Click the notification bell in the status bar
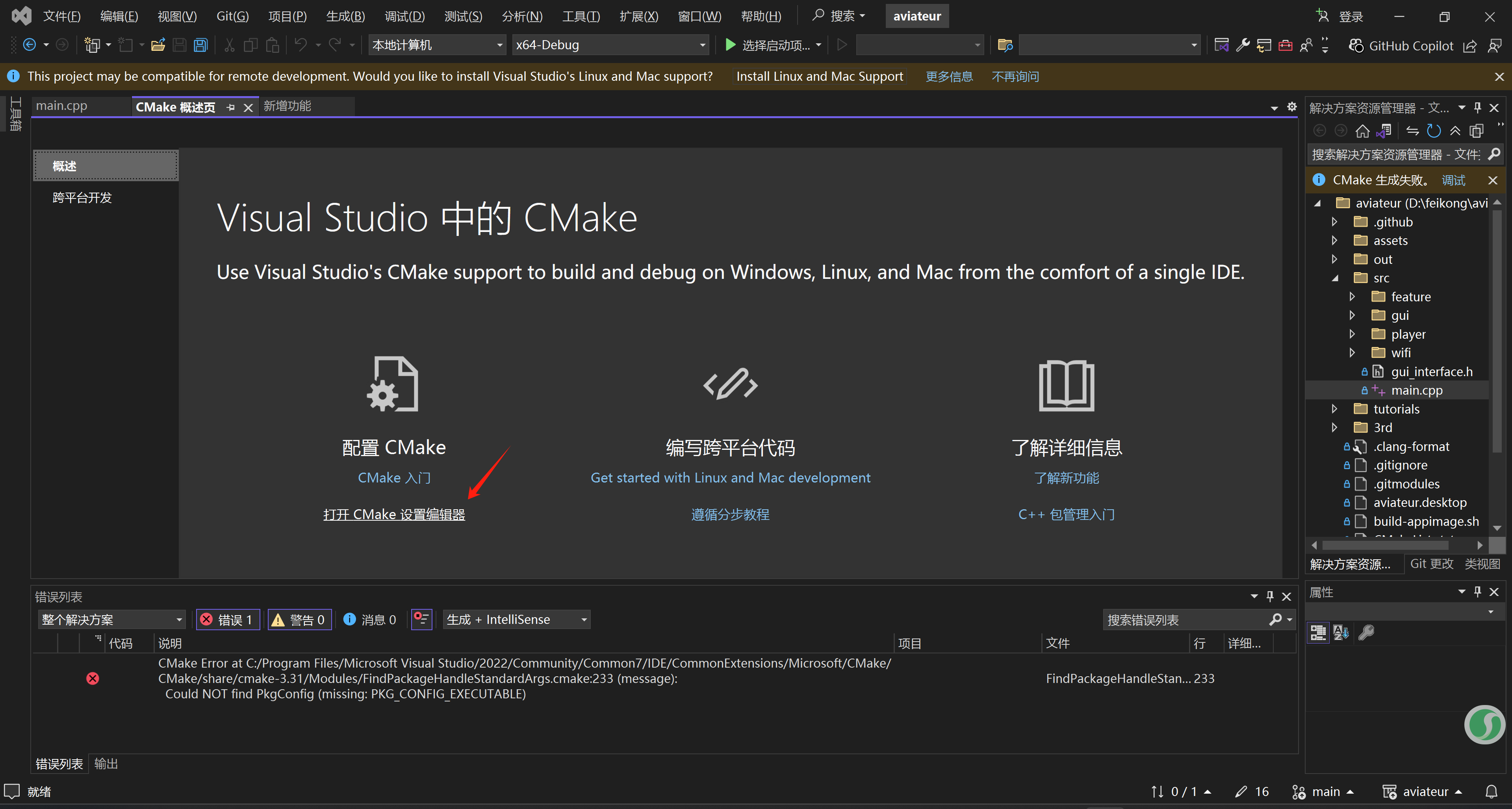Viewport: 1512px width, 809px height. [1492, 792]
